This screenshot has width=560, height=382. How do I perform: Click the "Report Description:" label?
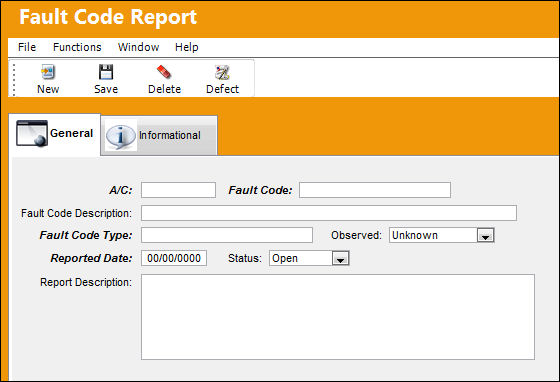(86, 282)
